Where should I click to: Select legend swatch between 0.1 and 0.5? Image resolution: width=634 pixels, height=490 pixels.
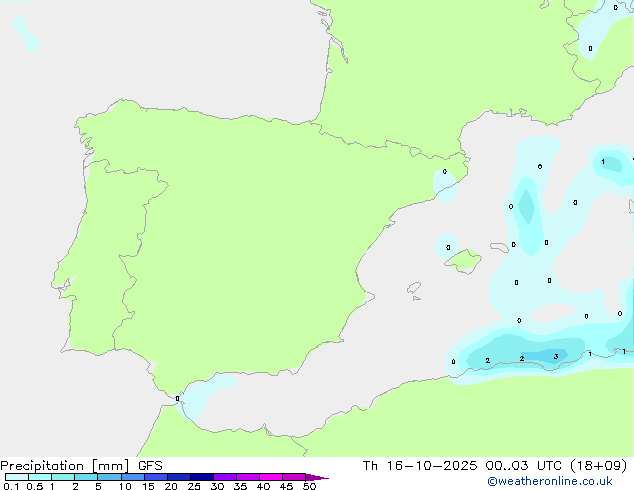click(17, 477)
